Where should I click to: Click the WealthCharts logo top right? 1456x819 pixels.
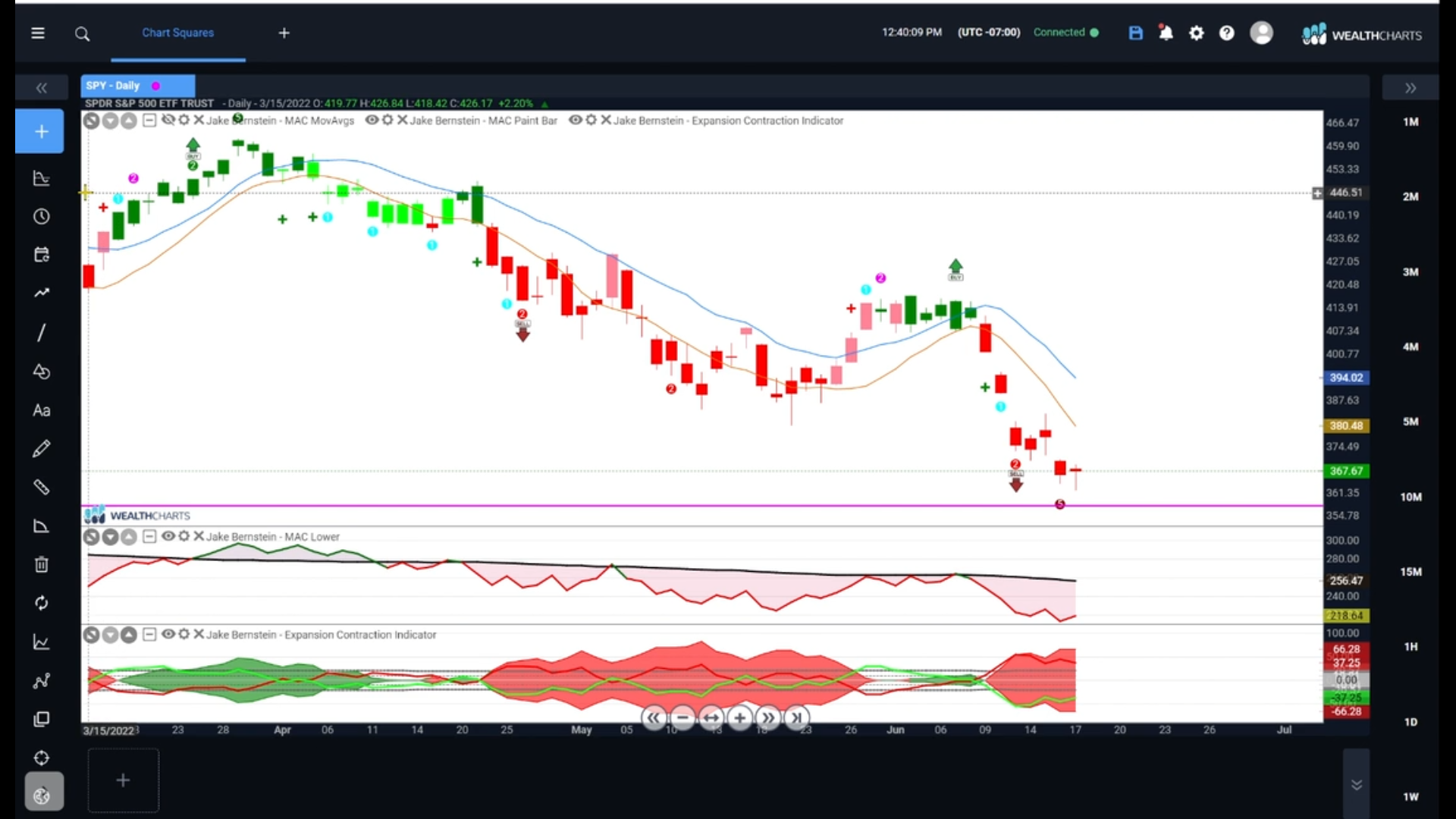(1362, 34)
